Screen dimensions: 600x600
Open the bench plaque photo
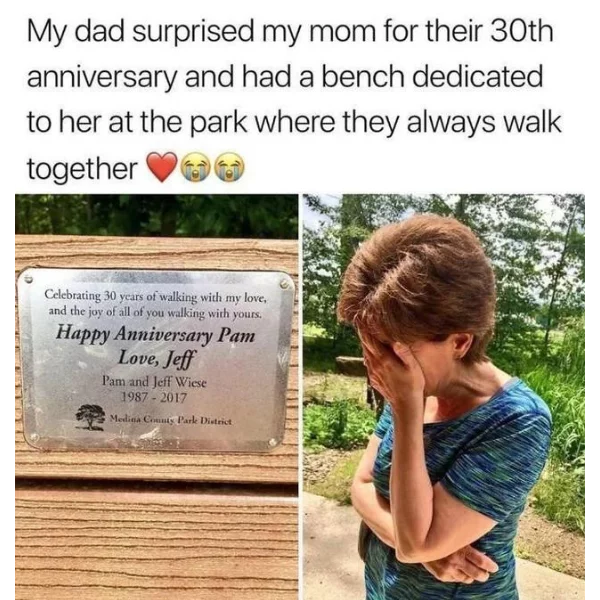tap(157, 397)
